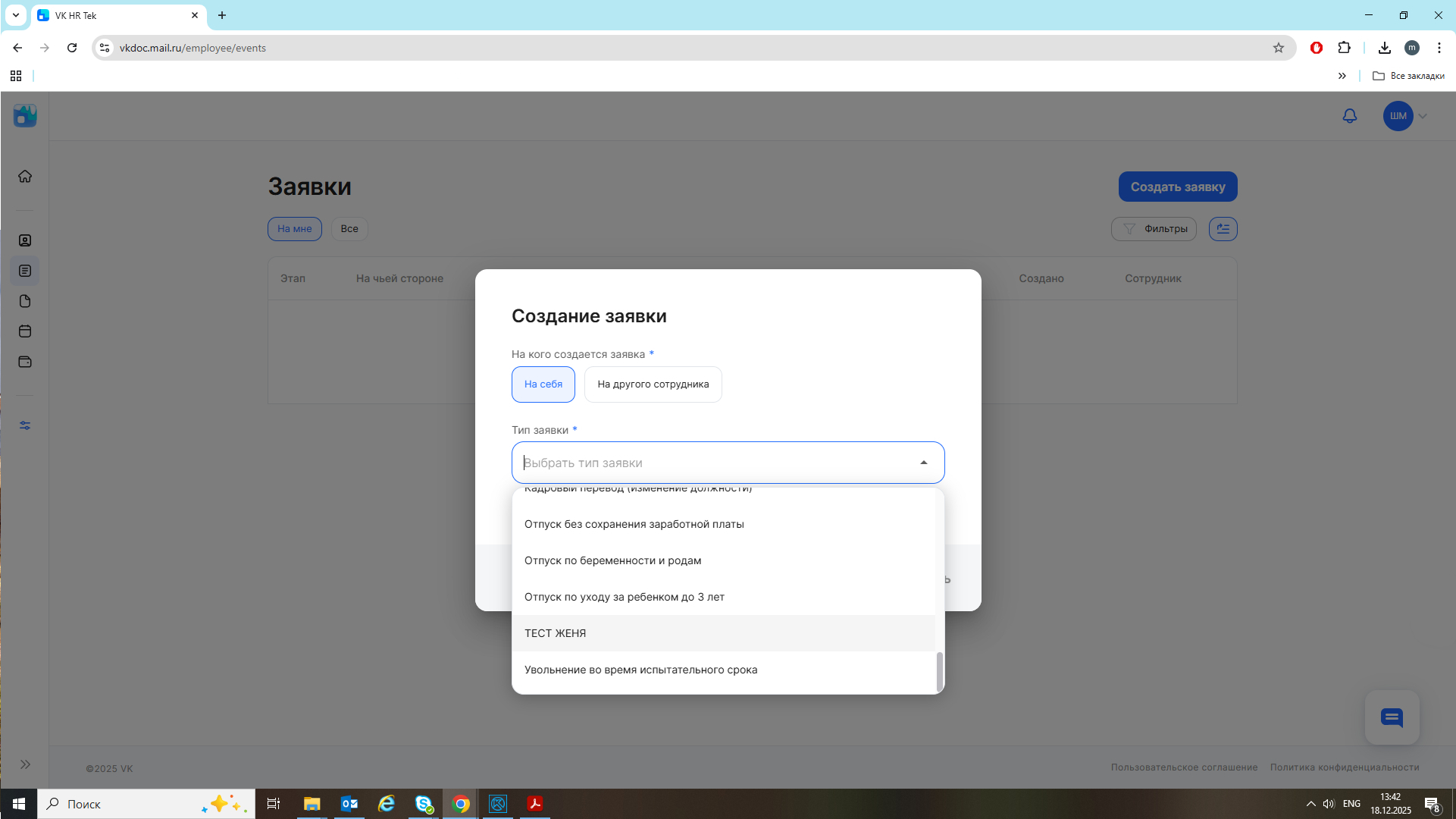
Task: Open the documents sidebar icon
Action: pyautogui.click(x=25, y=301)
